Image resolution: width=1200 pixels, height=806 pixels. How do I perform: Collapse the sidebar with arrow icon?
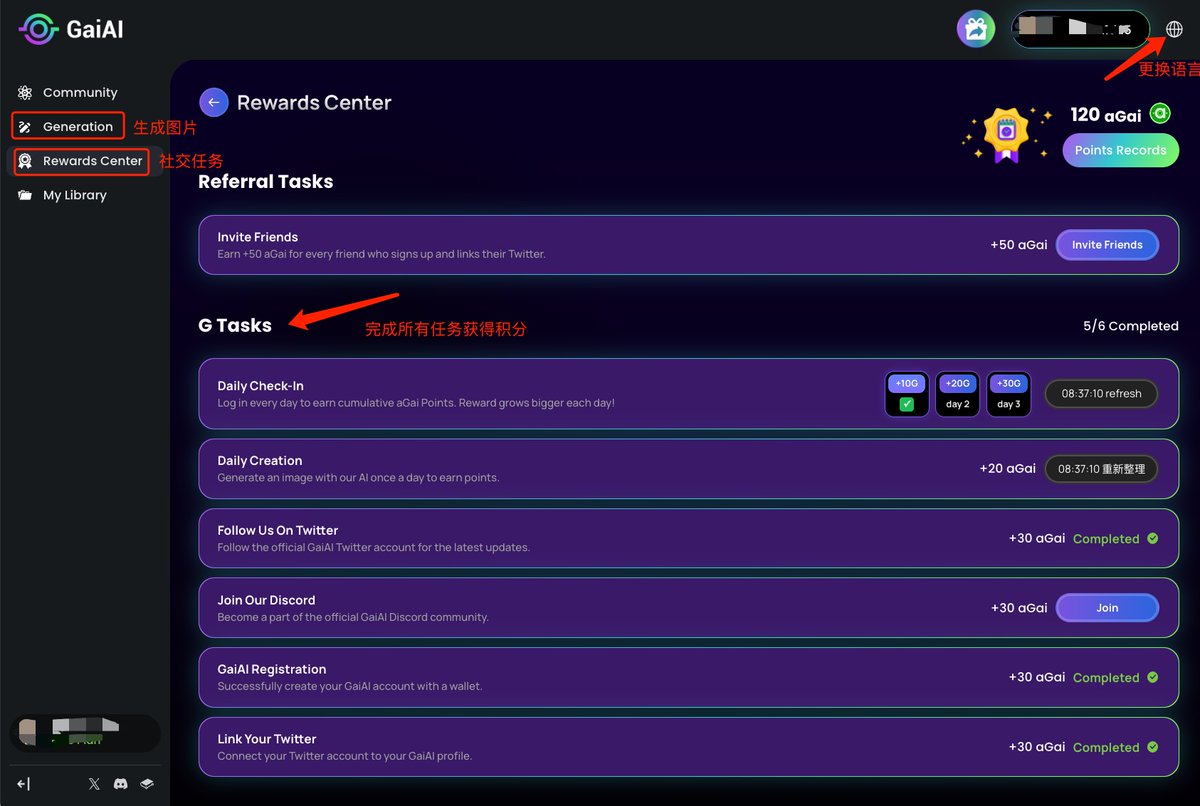pyautogui.click(x=24, y=784)
